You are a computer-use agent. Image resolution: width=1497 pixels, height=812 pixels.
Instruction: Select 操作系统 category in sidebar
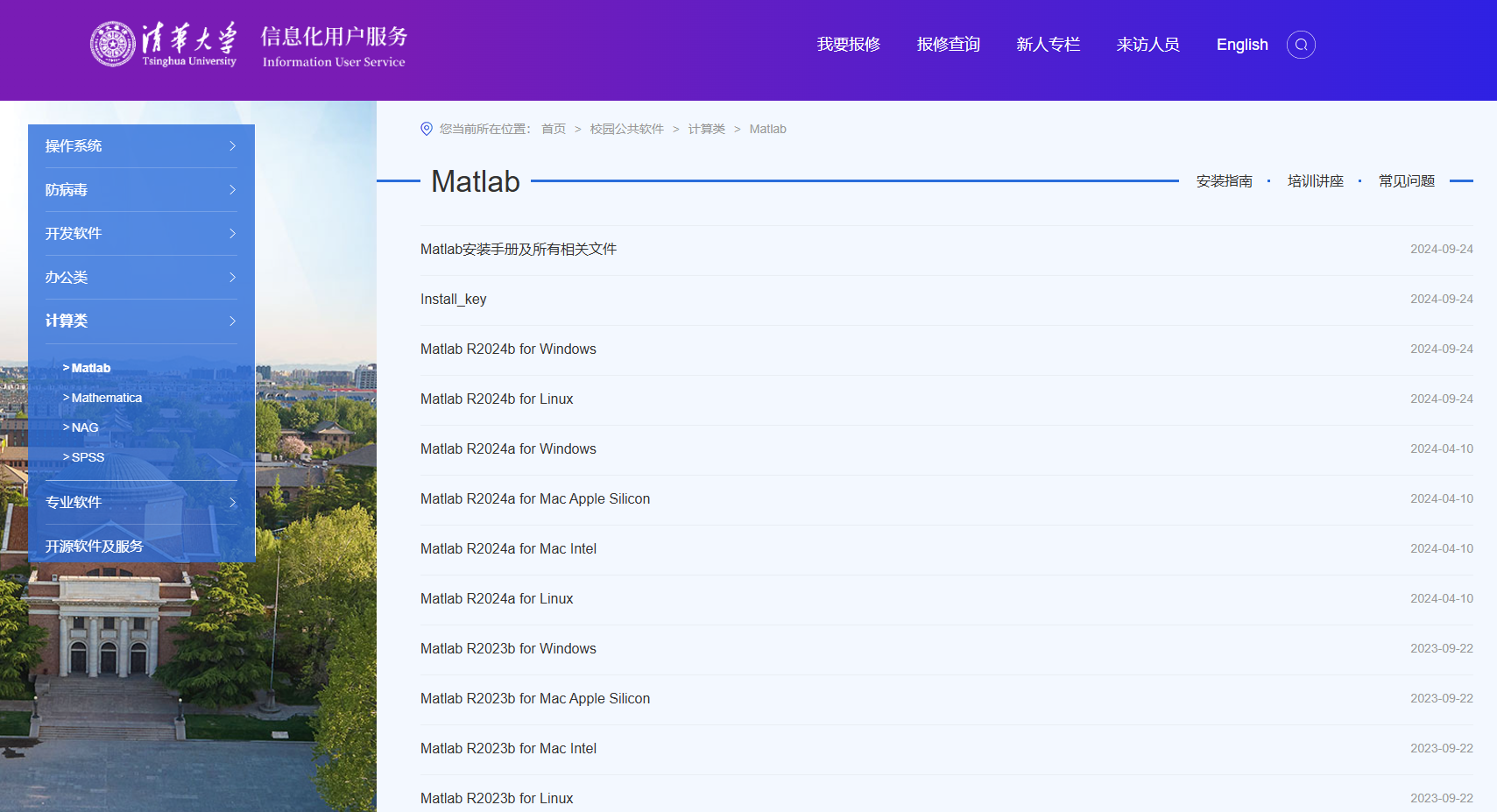point(74,146)
